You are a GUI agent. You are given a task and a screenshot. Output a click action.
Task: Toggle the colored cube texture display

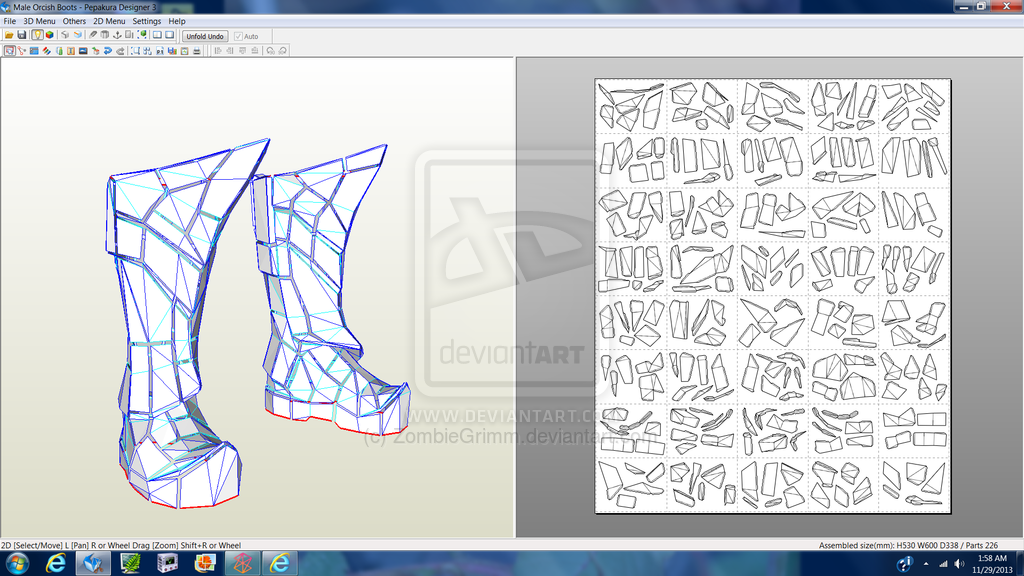(x=50, y=35)
